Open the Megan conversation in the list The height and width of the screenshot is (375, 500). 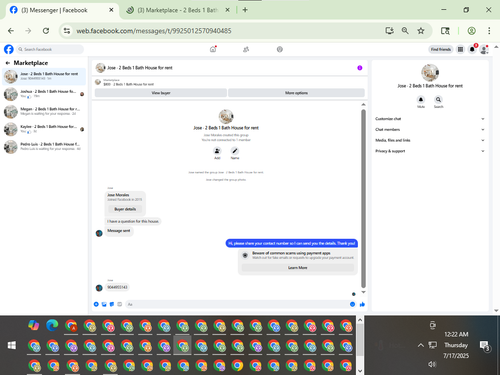(44, 111)
